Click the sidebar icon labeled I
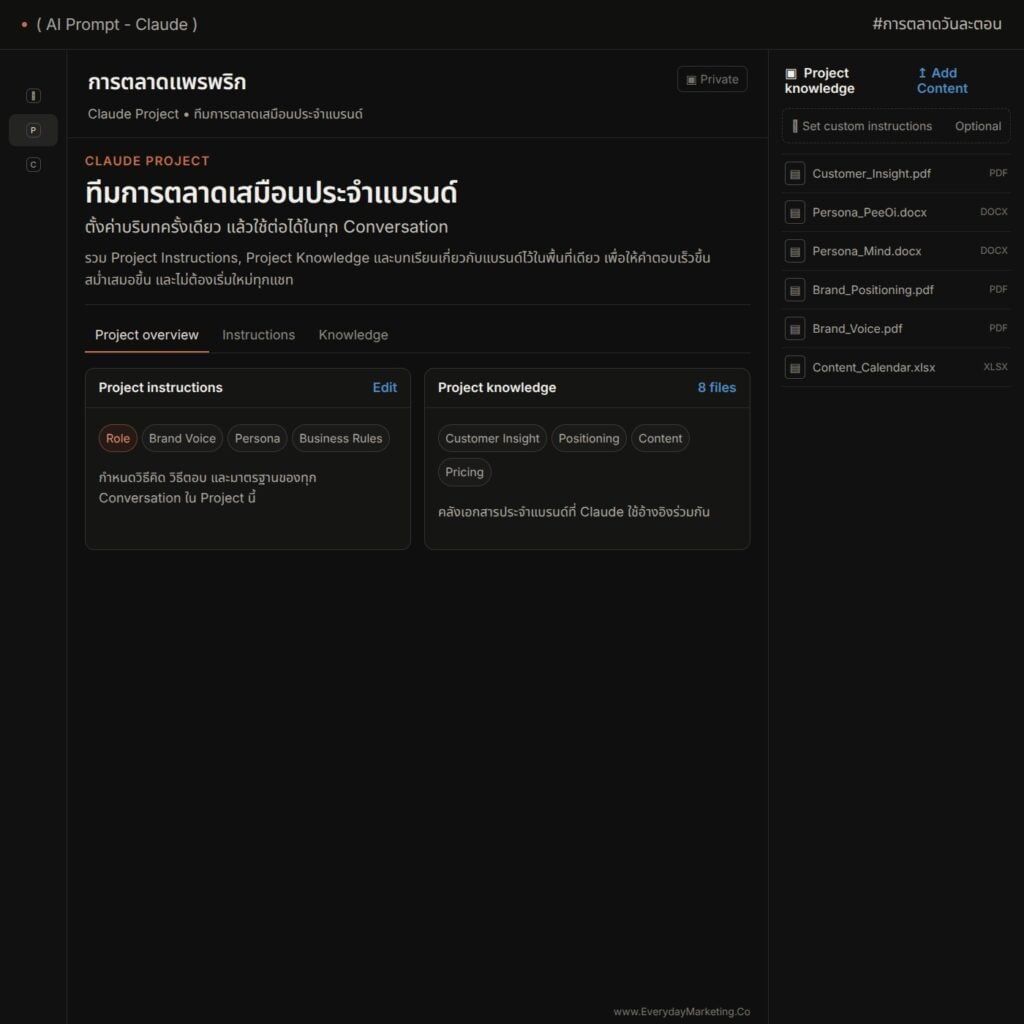Image resolution: width=1024 pixels, height=1024 pixels. (x=33, y=96)
